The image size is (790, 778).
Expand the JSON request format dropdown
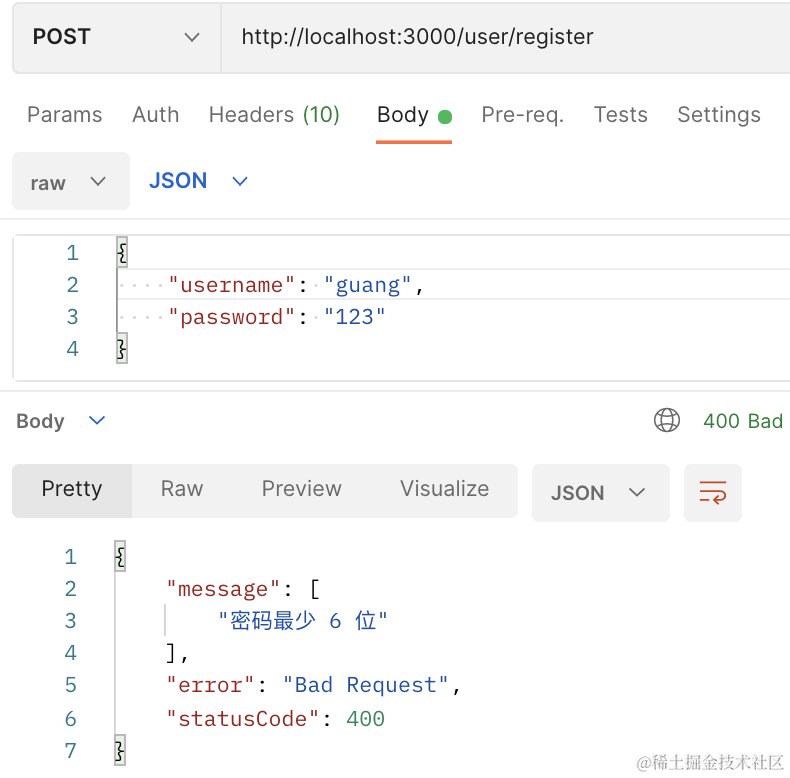pyautogui.click(x=198, y=181)
